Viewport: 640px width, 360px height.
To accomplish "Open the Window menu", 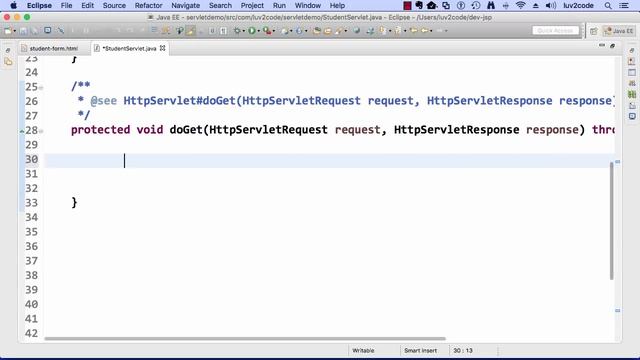I will click(307, 5).
